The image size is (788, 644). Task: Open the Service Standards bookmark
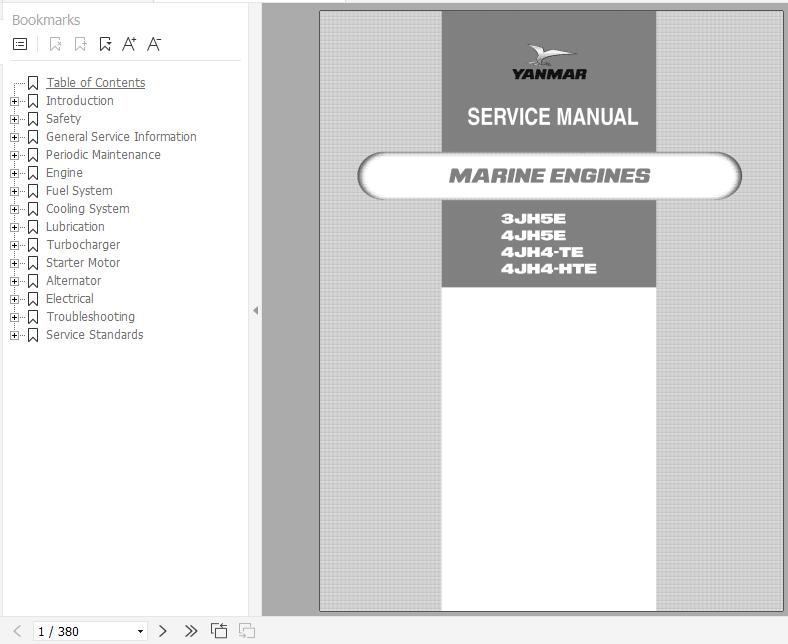[x=94, y=335]
